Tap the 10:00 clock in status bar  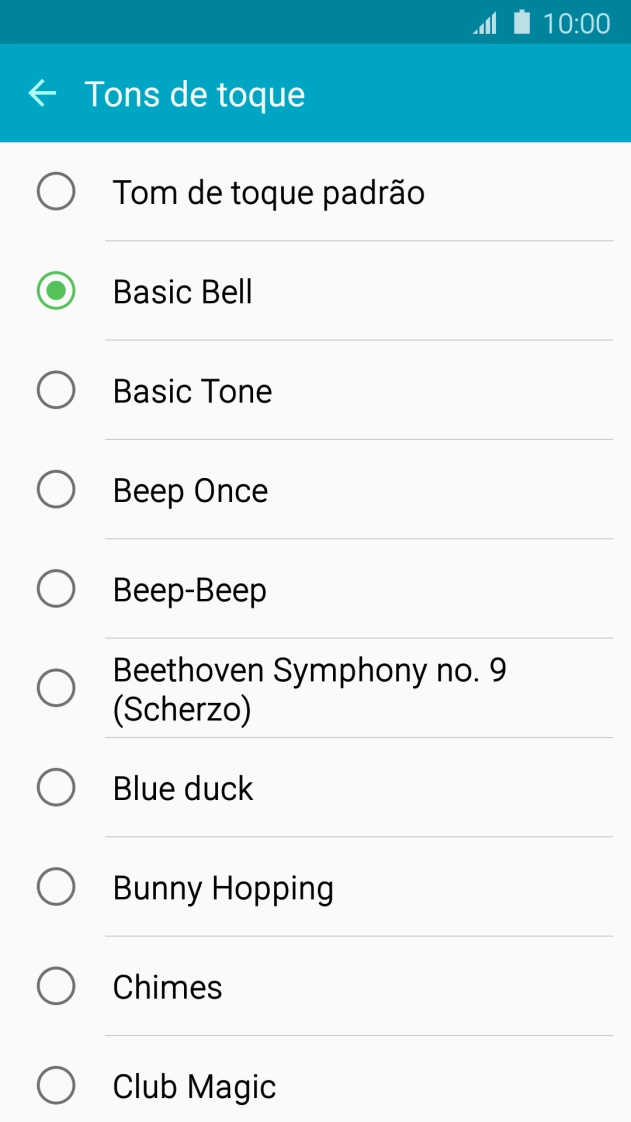pos(576,23)
